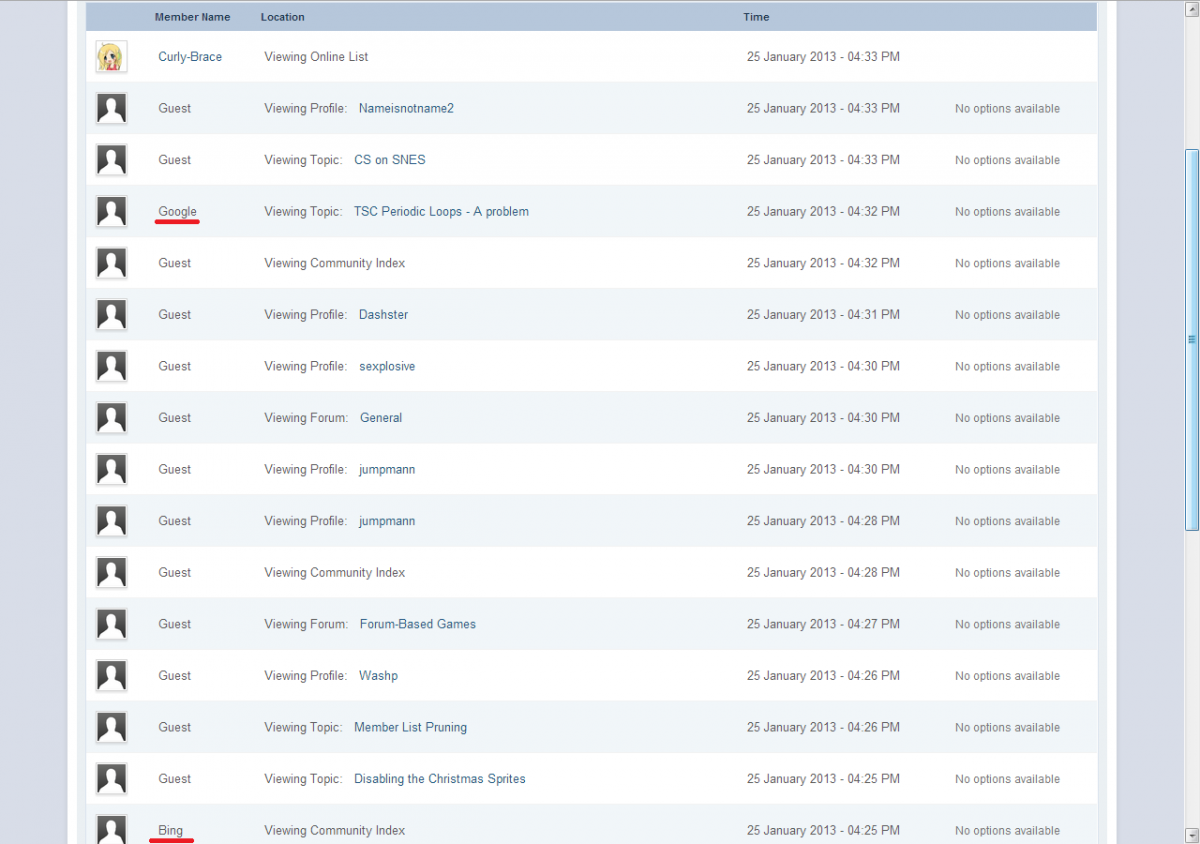Open the Forum-Based Games forum link
The width and height of the screenshot is (1200, 844).
coord(418,624)
